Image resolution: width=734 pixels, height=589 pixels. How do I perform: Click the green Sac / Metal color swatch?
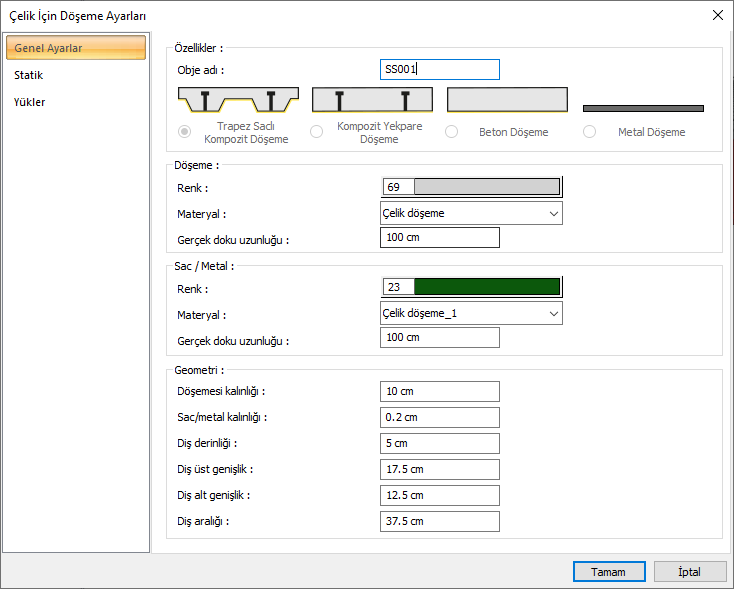[x=486, y=287]
